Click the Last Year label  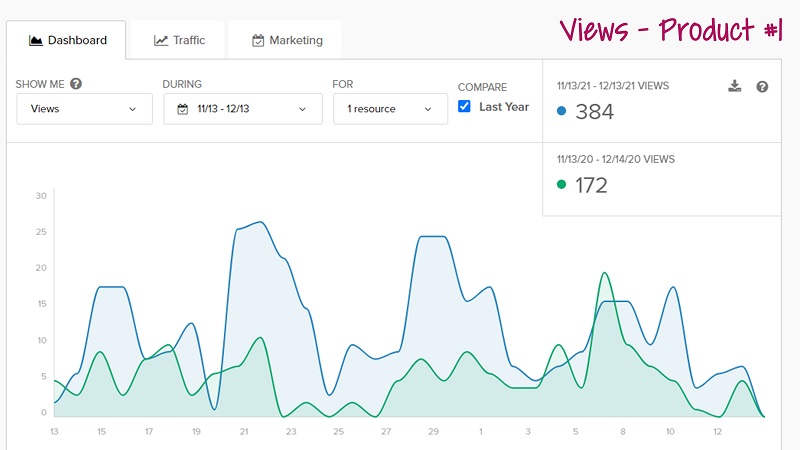coord(504,107)
